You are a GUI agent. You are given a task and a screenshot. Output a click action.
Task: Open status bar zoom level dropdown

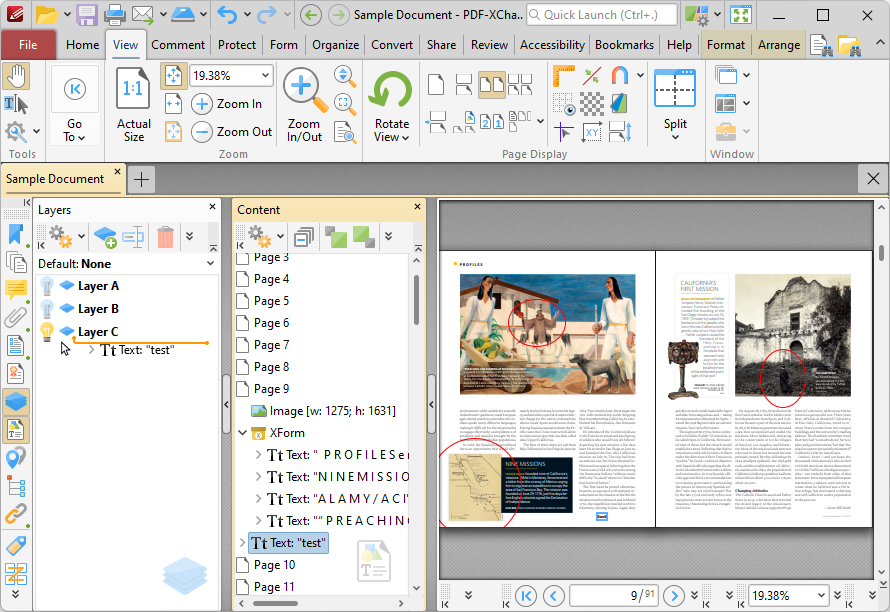pyautogui.click(x=821, y=596)
